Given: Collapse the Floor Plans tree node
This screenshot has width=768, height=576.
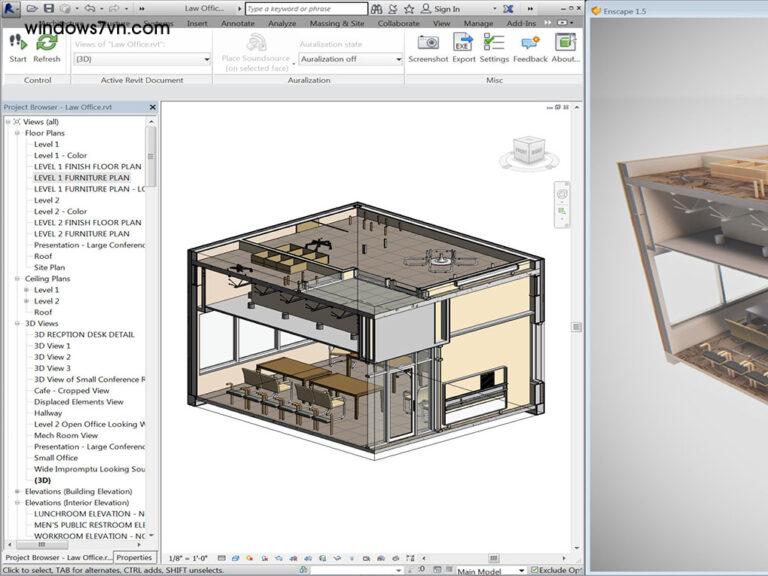Looking at the screenshot, I should point(17,133).
